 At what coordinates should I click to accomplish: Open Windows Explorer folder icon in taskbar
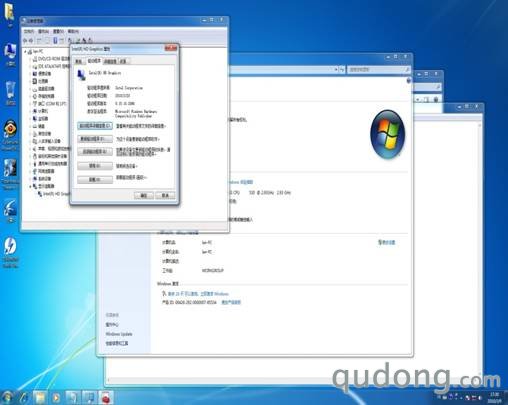coord(40,397)
